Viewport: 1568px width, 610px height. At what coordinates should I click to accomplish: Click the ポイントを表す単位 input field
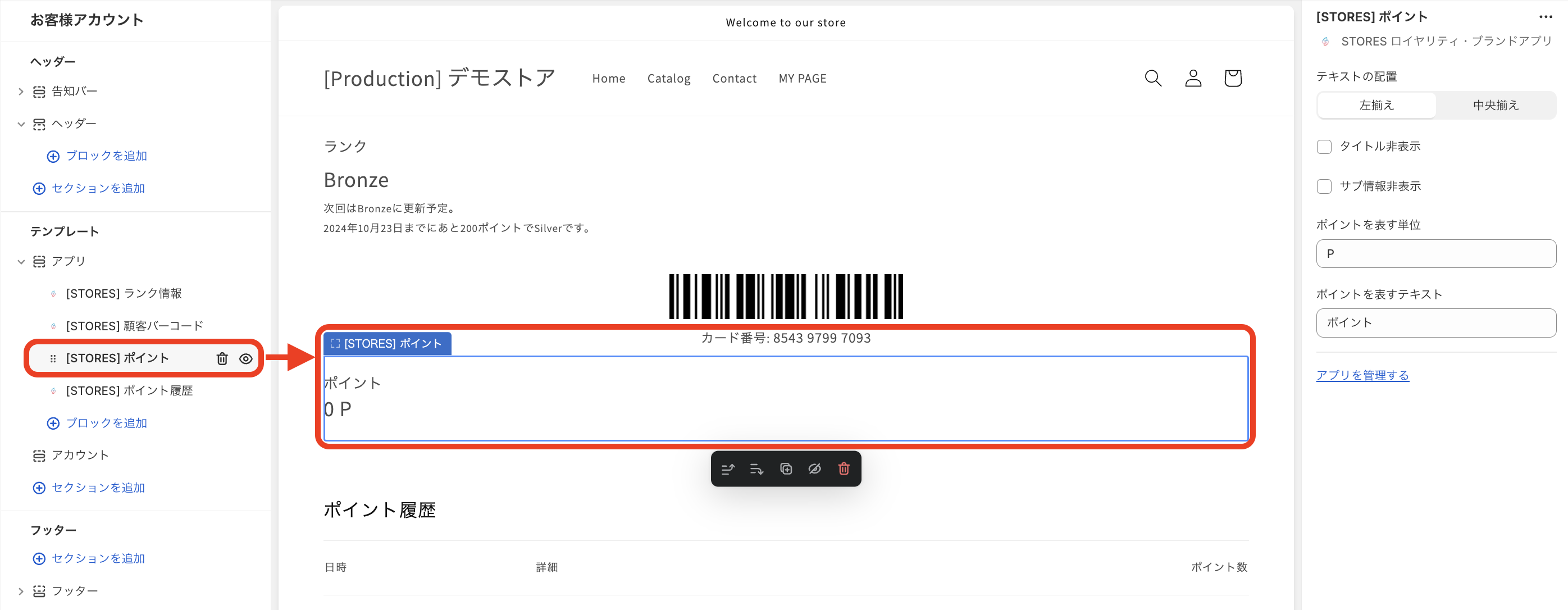[x=1436, y=254]
